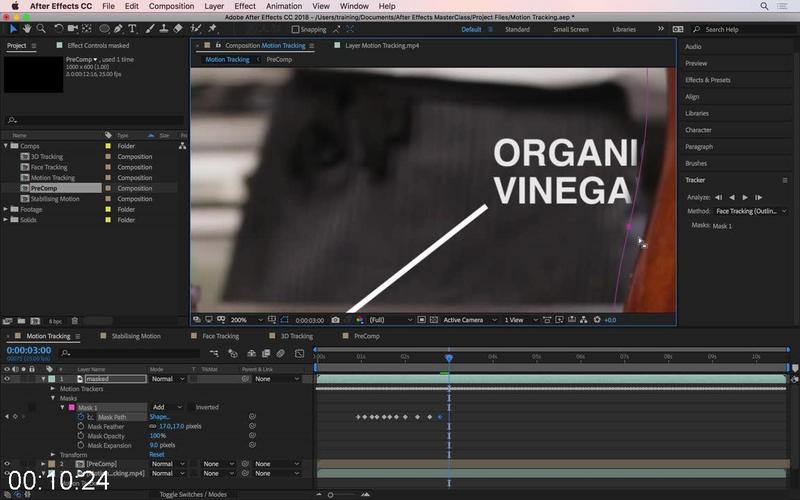The image size is (800, 500).
Task: Click the region of interest icon
Action: coord(421,320)
